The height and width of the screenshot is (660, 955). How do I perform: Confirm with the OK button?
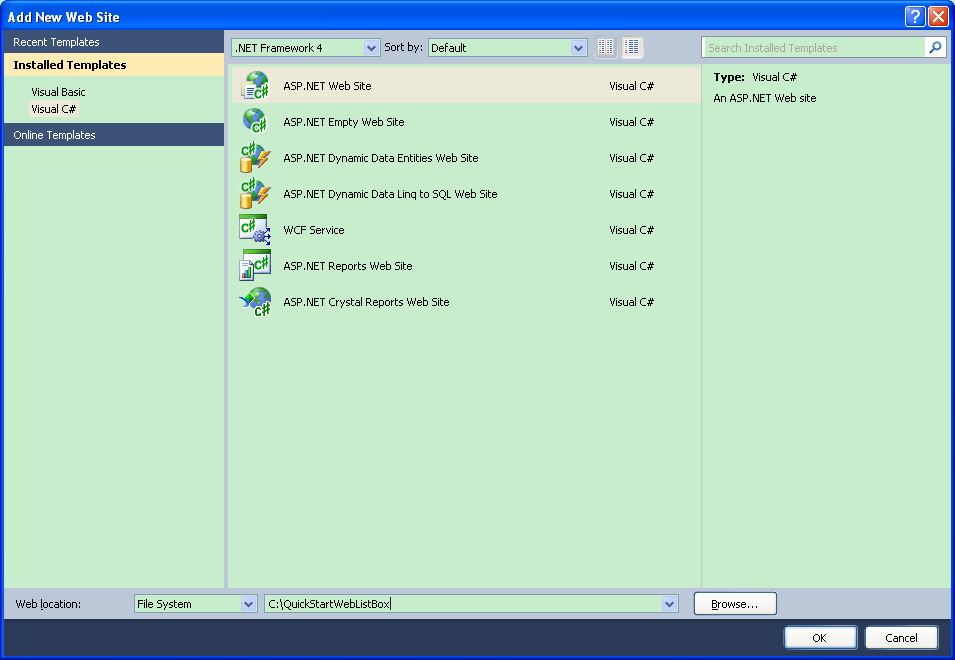point(819,637)
